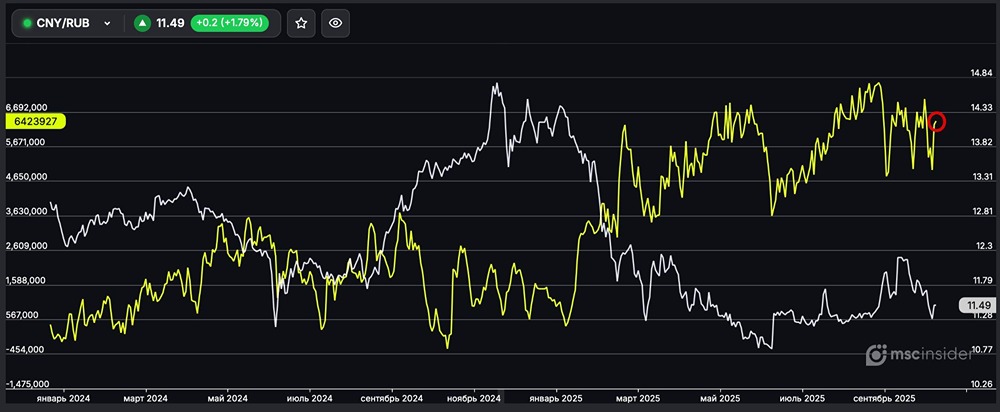Click the 4,650,000 left axis value
1000x412 pixels.
(25, 177)
